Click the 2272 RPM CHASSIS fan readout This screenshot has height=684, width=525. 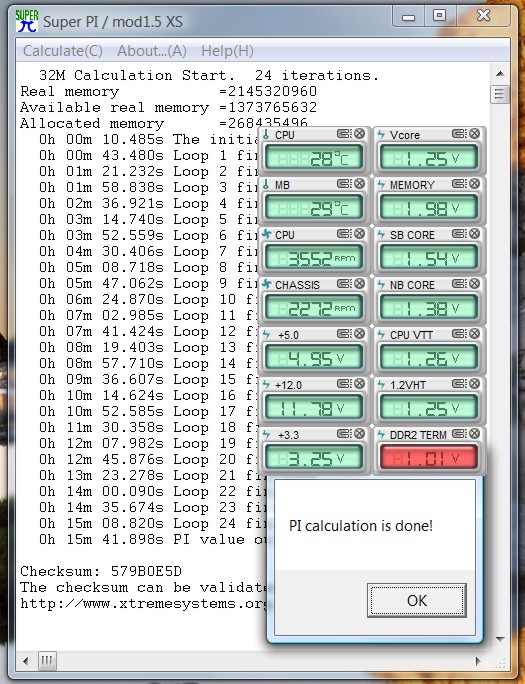coord(314,308)
